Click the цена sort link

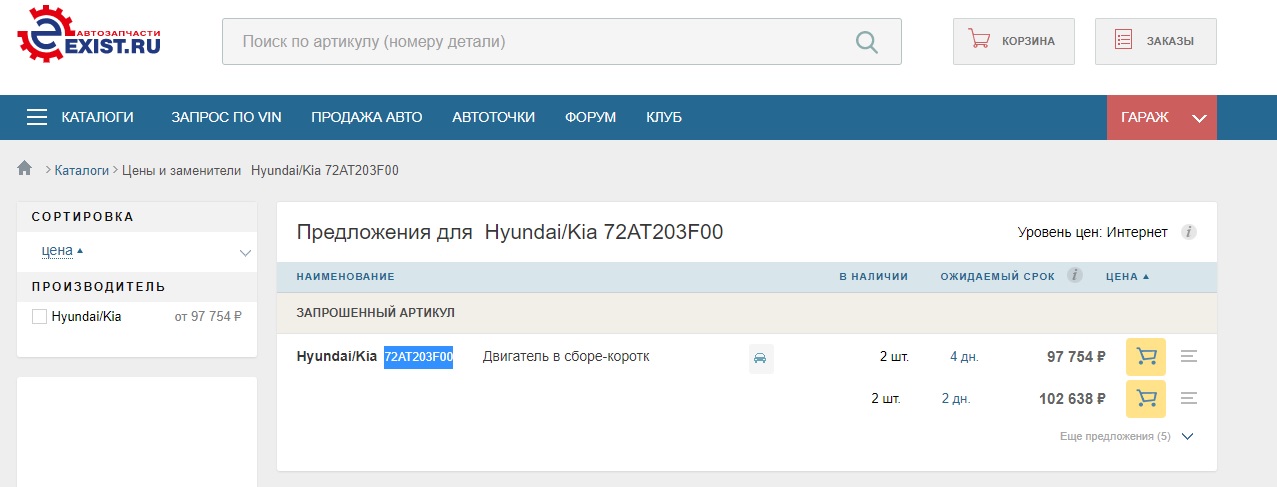58,251
